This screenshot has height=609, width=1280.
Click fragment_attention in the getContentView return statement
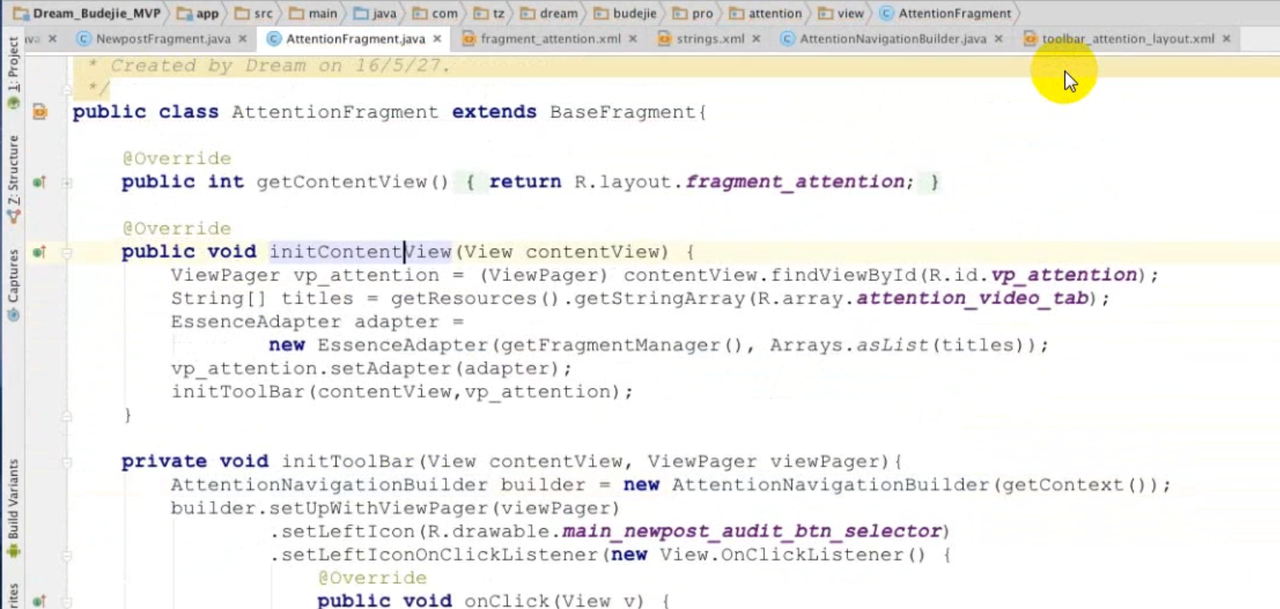click(x=795, y=182)
